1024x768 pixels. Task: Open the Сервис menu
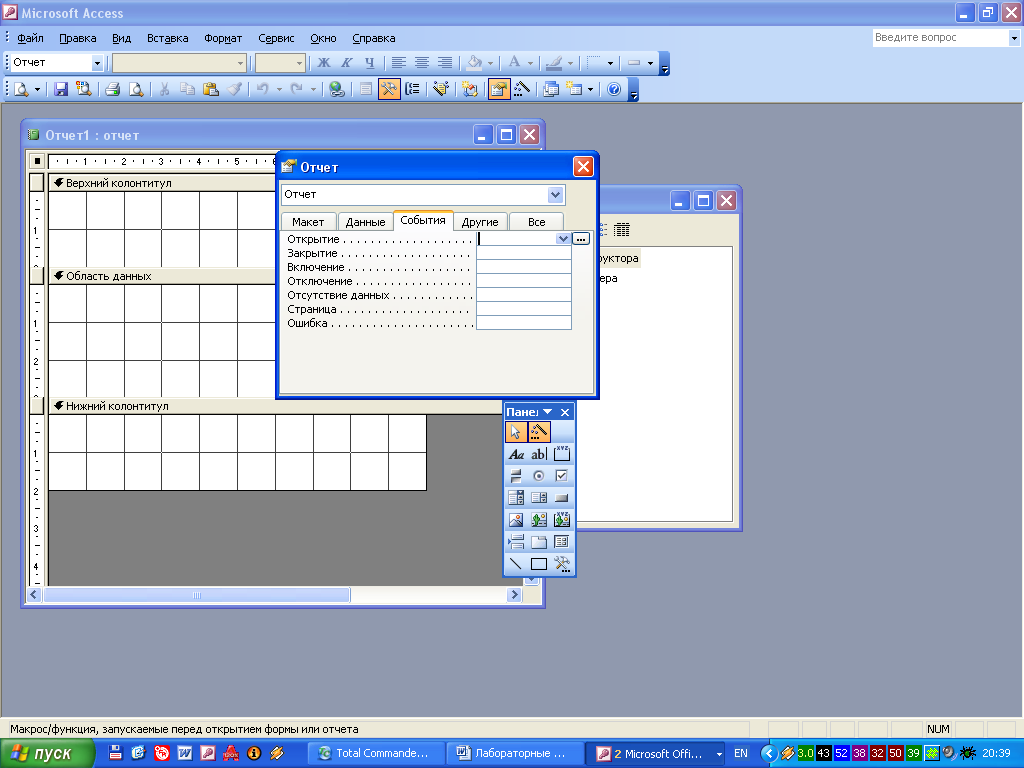[276, 38]
